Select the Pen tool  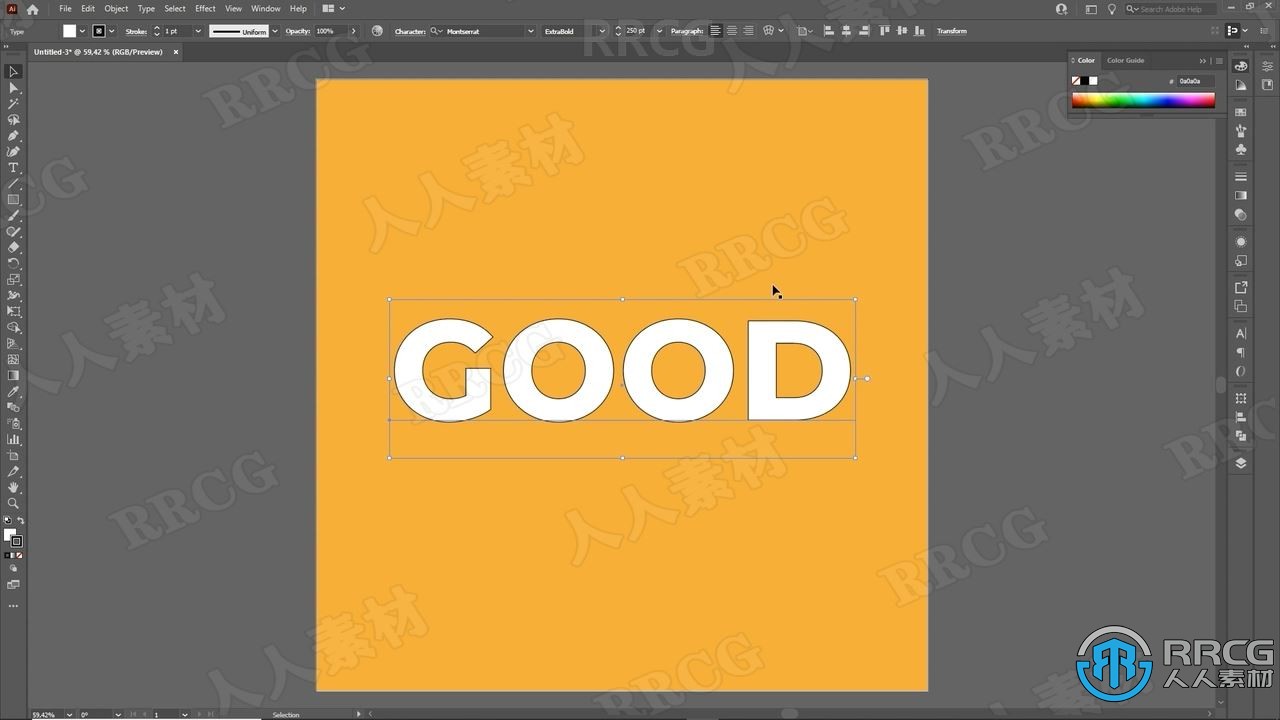click(13, 136)
